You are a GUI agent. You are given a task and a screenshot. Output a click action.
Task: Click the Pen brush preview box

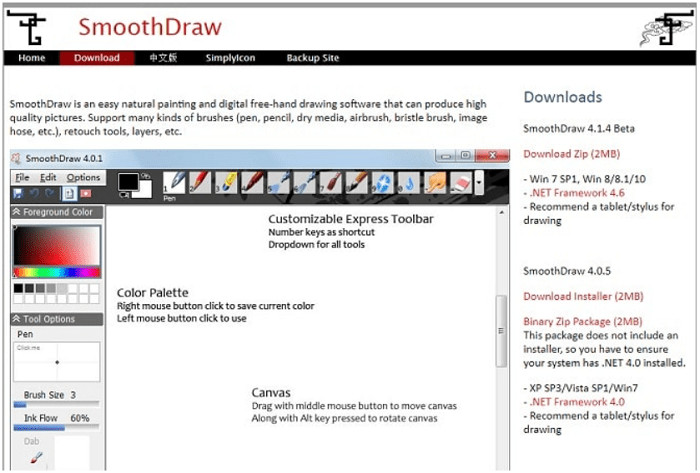pos(57,362)
